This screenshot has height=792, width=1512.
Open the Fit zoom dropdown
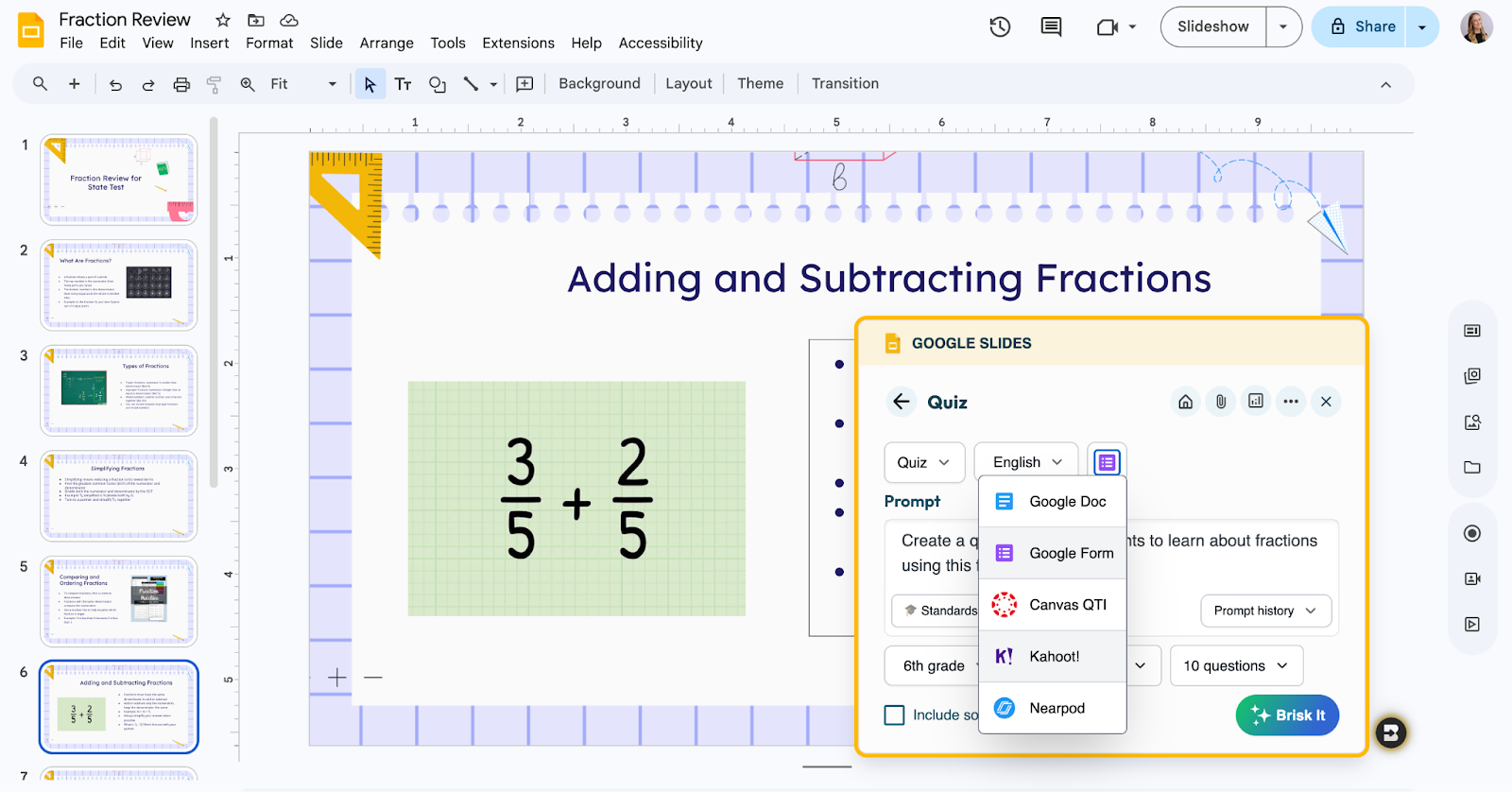(x=302, y=84)
